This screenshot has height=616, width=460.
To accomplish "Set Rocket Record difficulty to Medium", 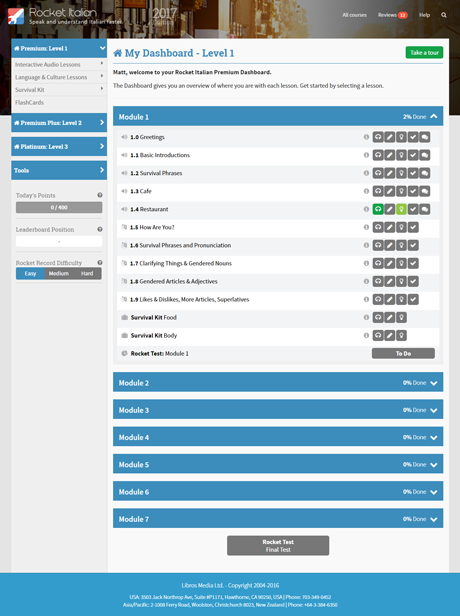I will pos(59,273).
